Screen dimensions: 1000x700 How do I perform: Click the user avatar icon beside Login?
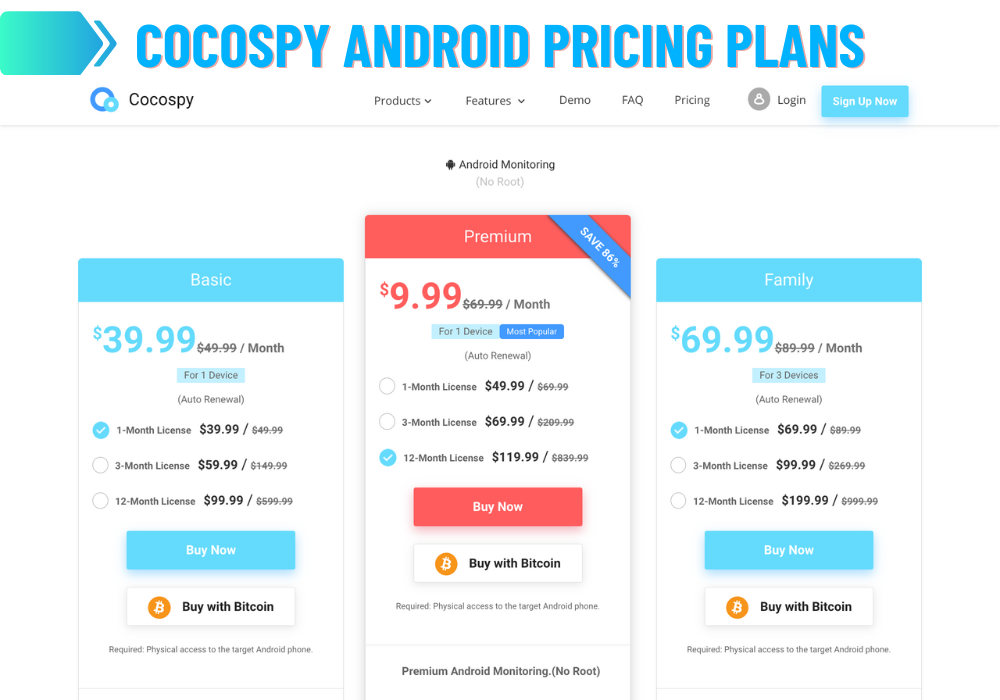click(758, 99)
